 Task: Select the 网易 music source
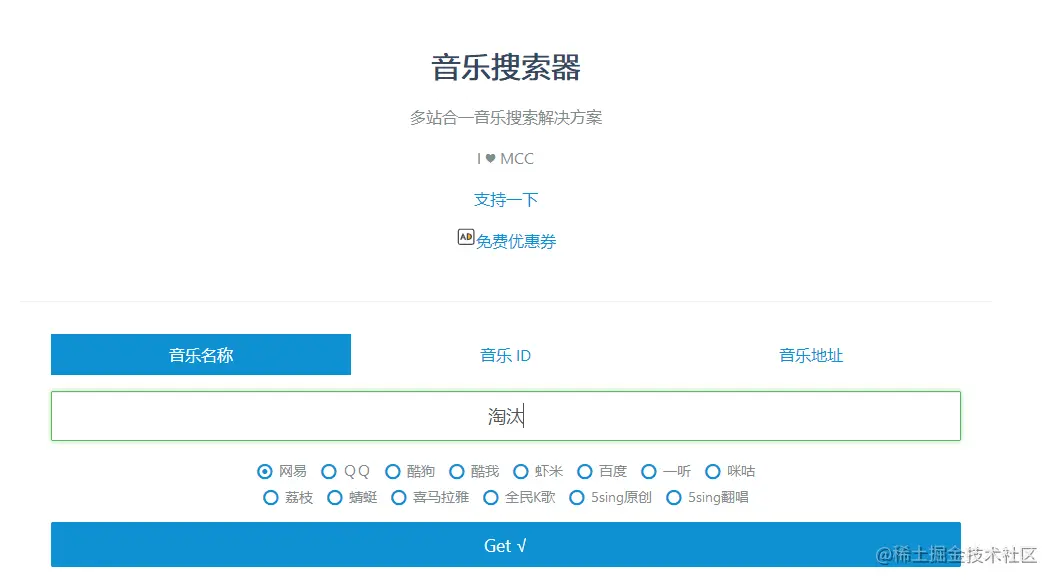coord(264,471)
